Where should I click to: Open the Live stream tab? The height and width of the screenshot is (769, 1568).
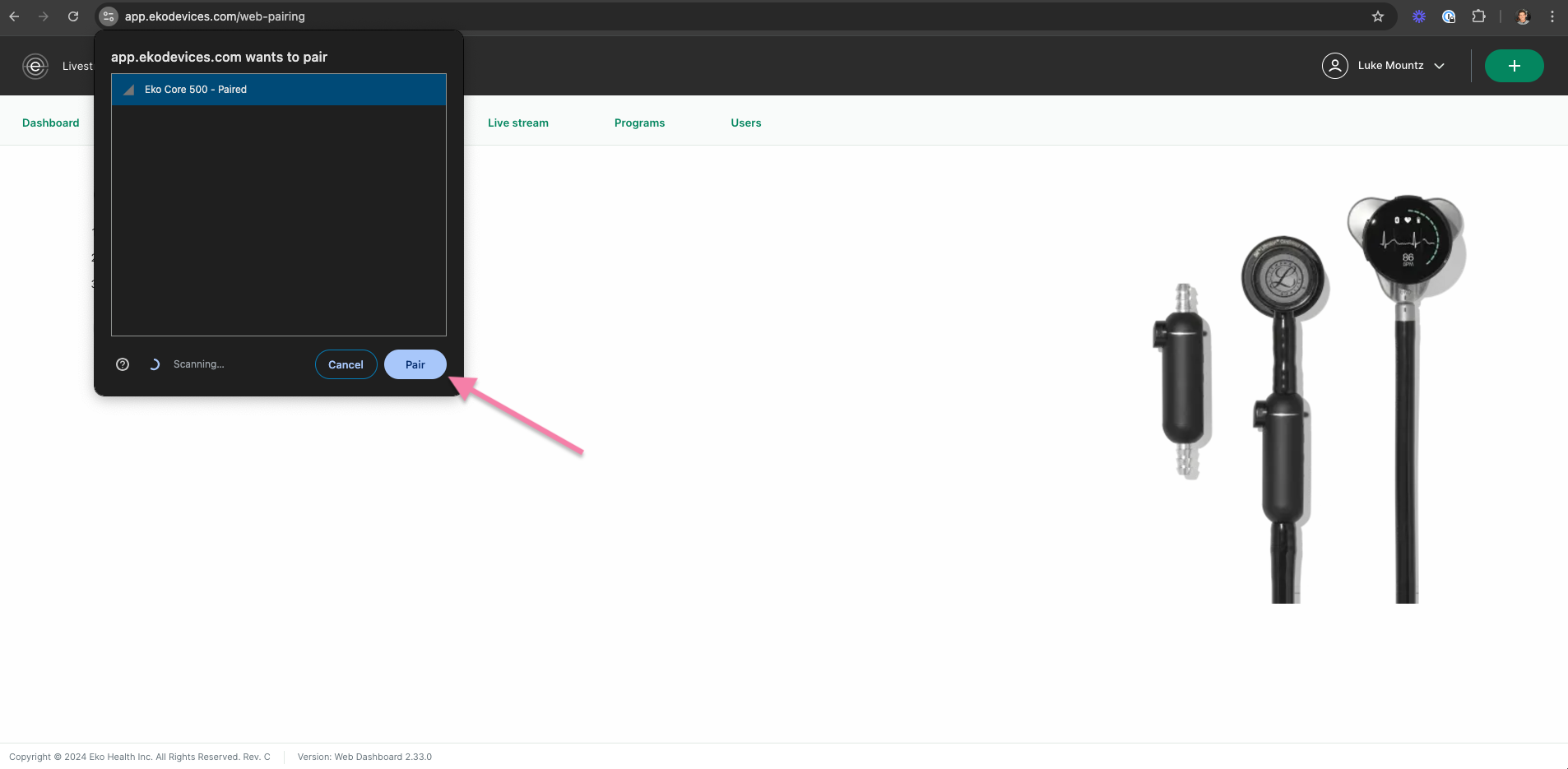(x=518, y=123)
